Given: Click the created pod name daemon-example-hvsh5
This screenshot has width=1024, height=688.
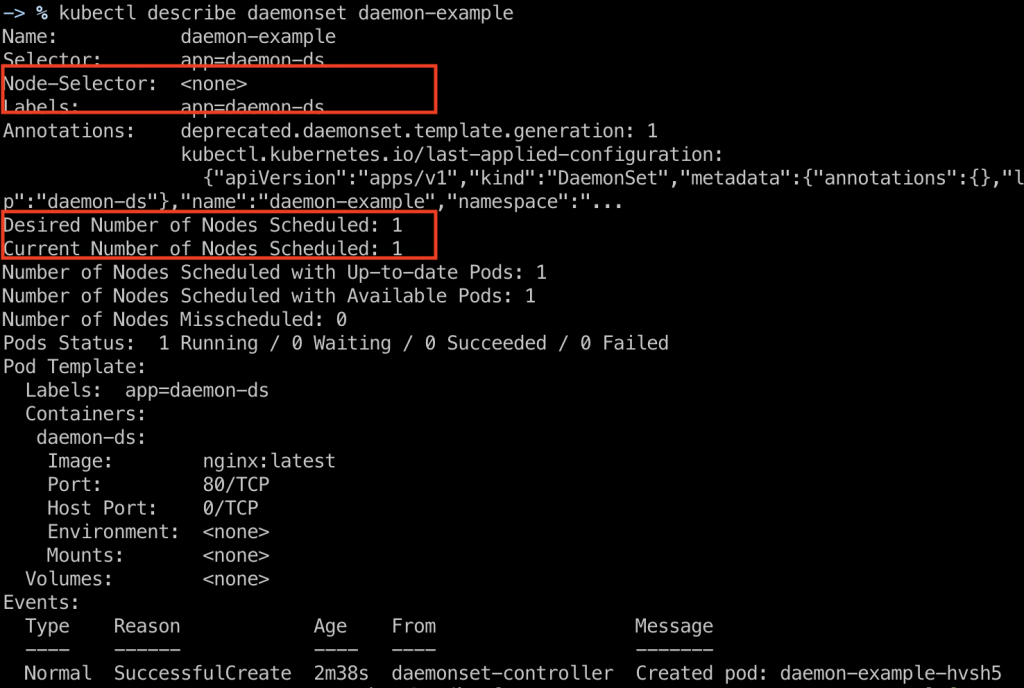Looking at the screenshot, I should click(x=889, y=673).
